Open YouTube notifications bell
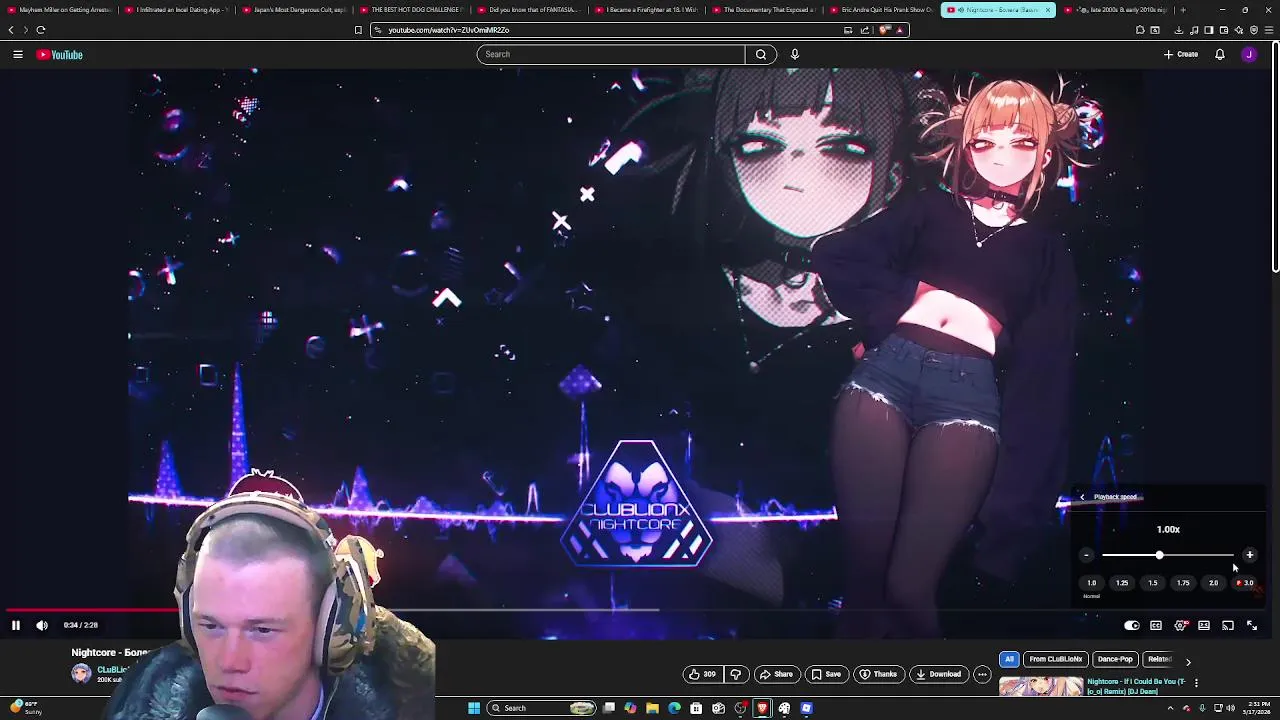 (1220, 54)
